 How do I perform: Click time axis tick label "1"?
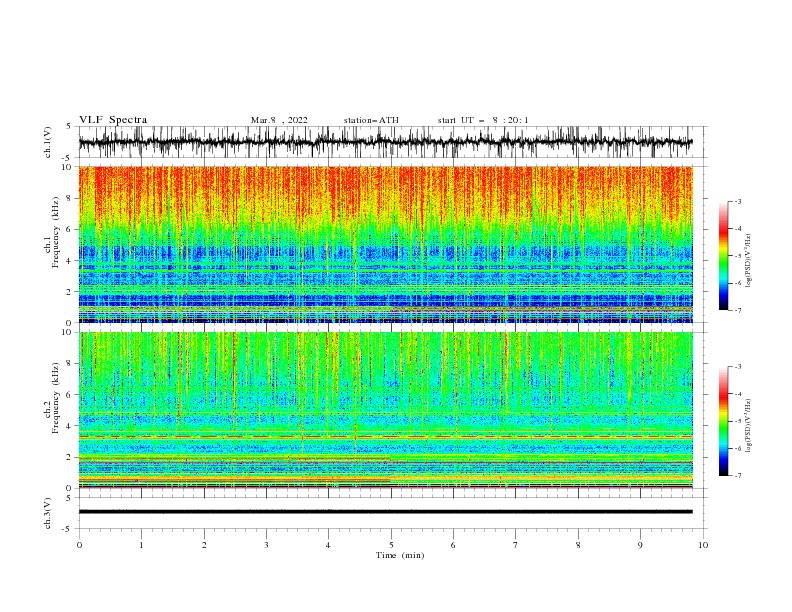(x=141, y=545)
